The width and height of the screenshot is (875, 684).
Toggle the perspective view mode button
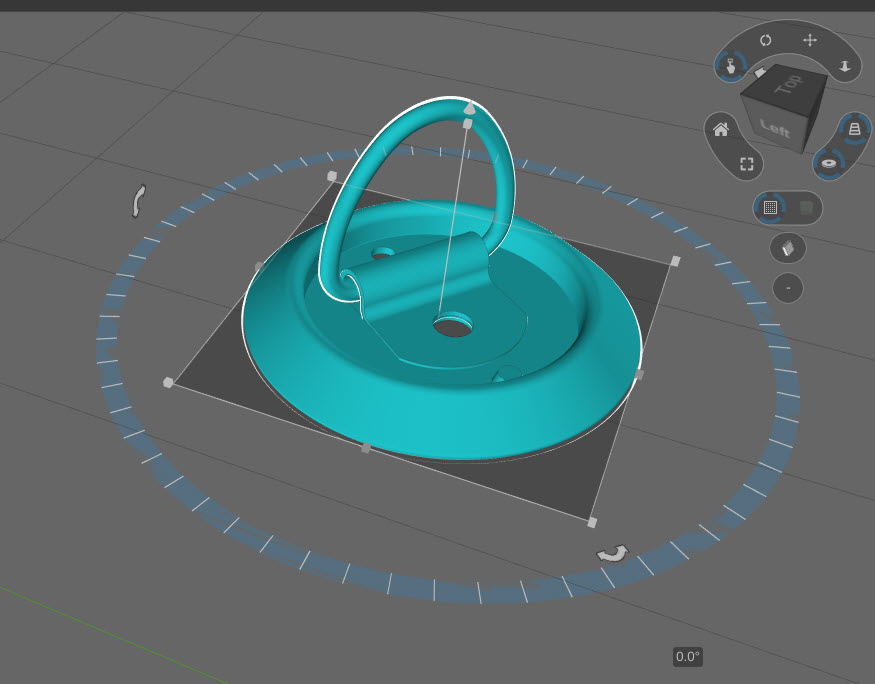(854, 130)
